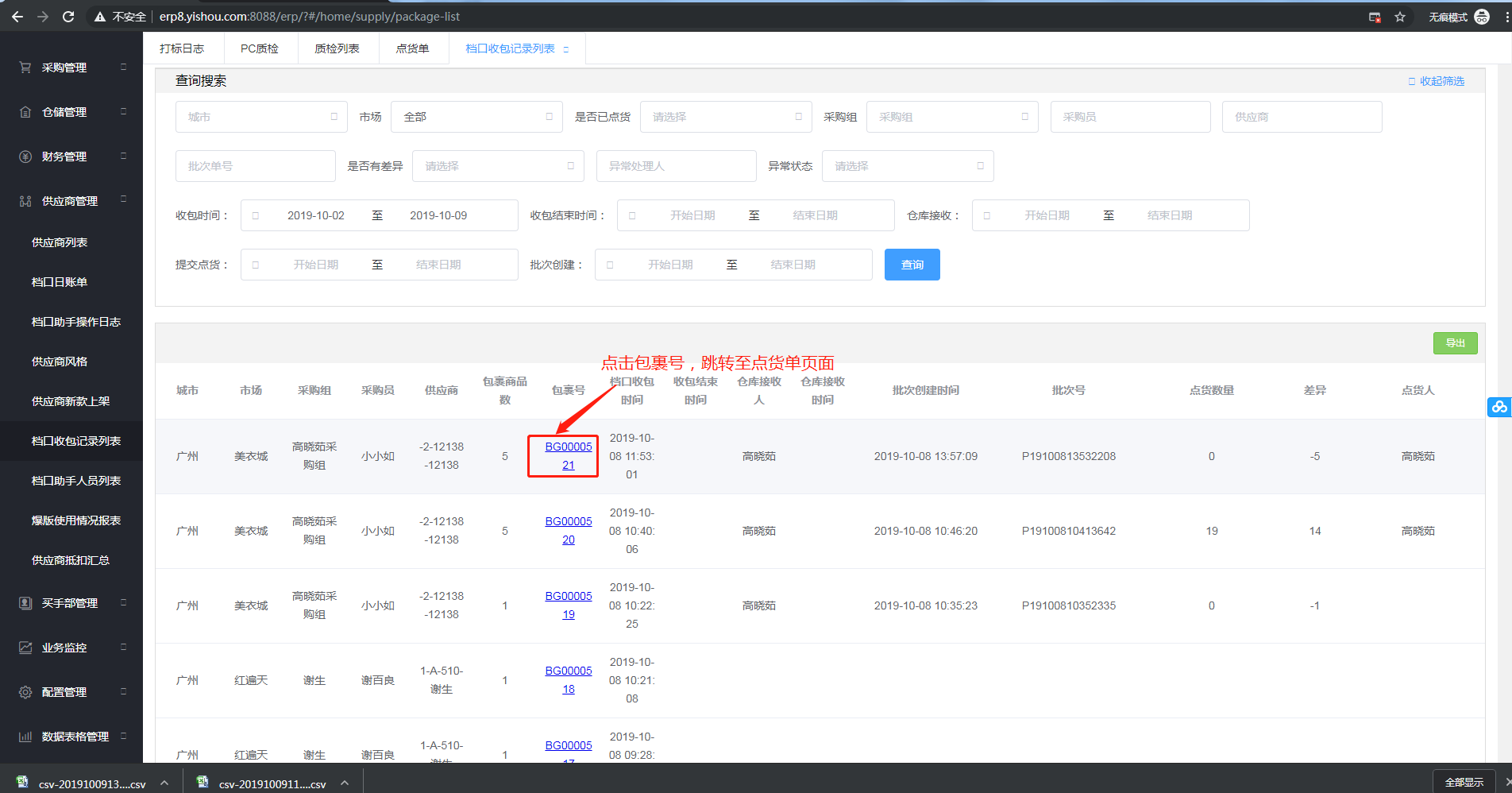Focus the 异常处理人 input field
Screen dimensions: 1512x793
click(x=677, y=166)
